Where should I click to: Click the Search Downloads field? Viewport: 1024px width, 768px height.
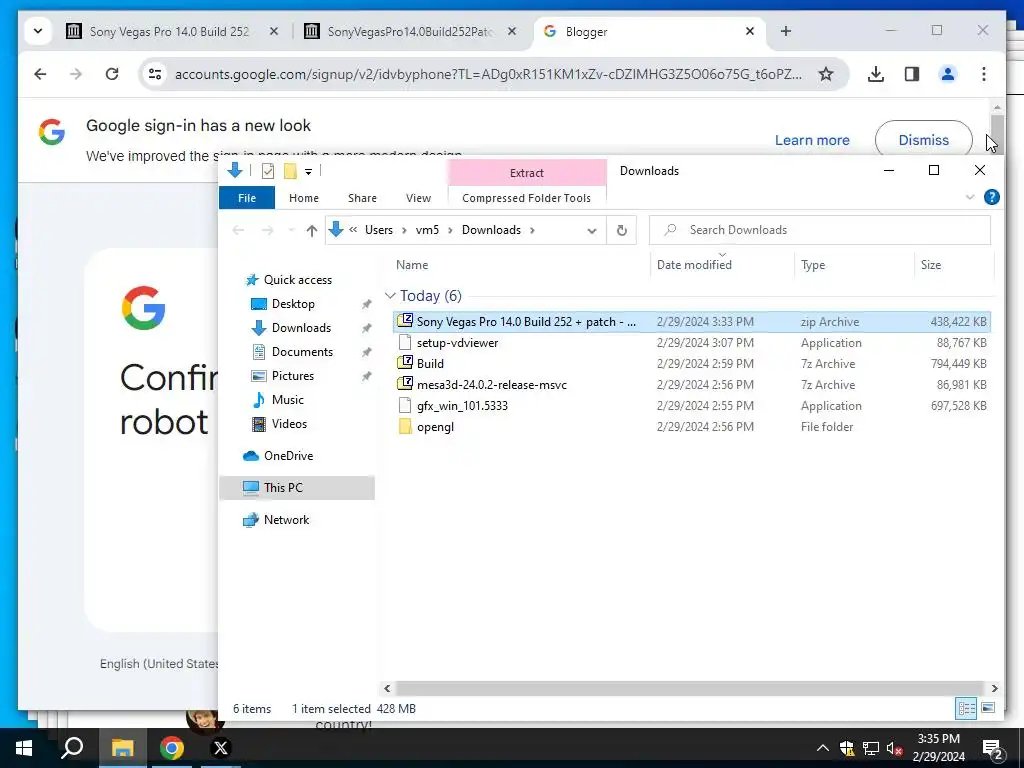[x=820, y=230]
